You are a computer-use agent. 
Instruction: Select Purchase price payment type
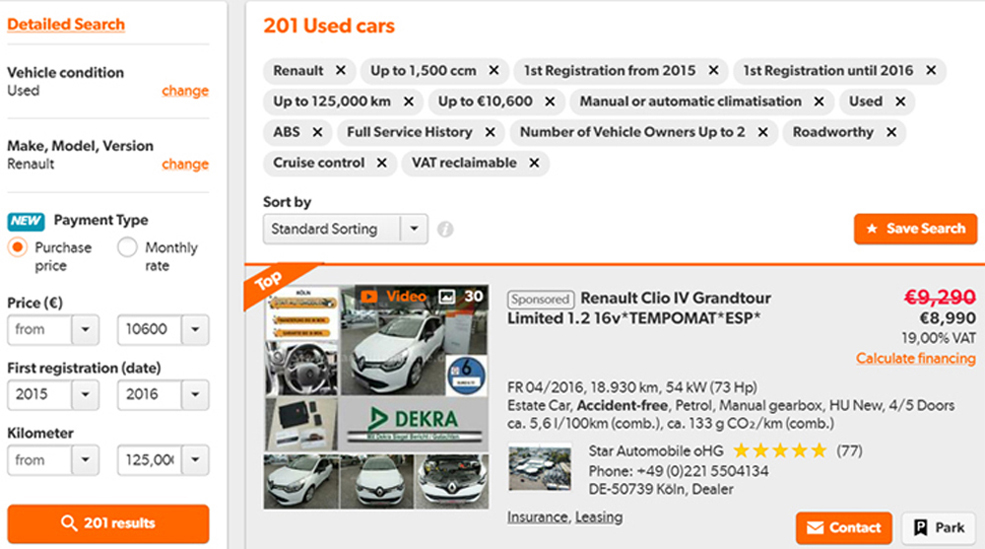[17, 248]
